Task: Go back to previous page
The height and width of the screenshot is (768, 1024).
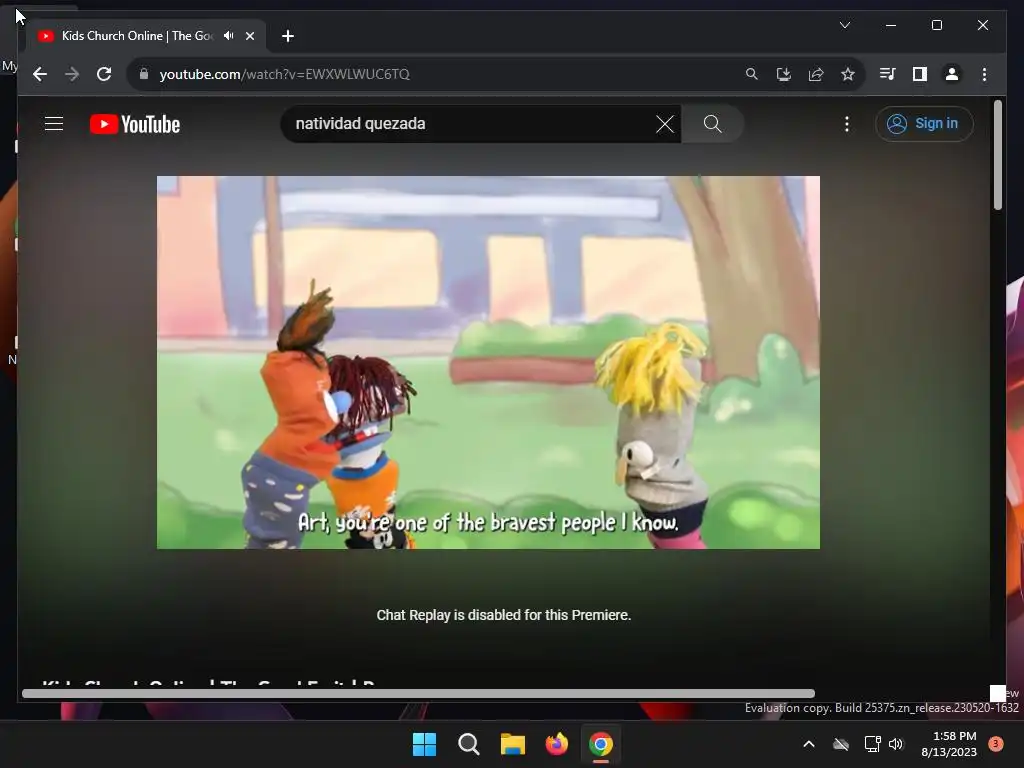Action: tap(40, 74)
